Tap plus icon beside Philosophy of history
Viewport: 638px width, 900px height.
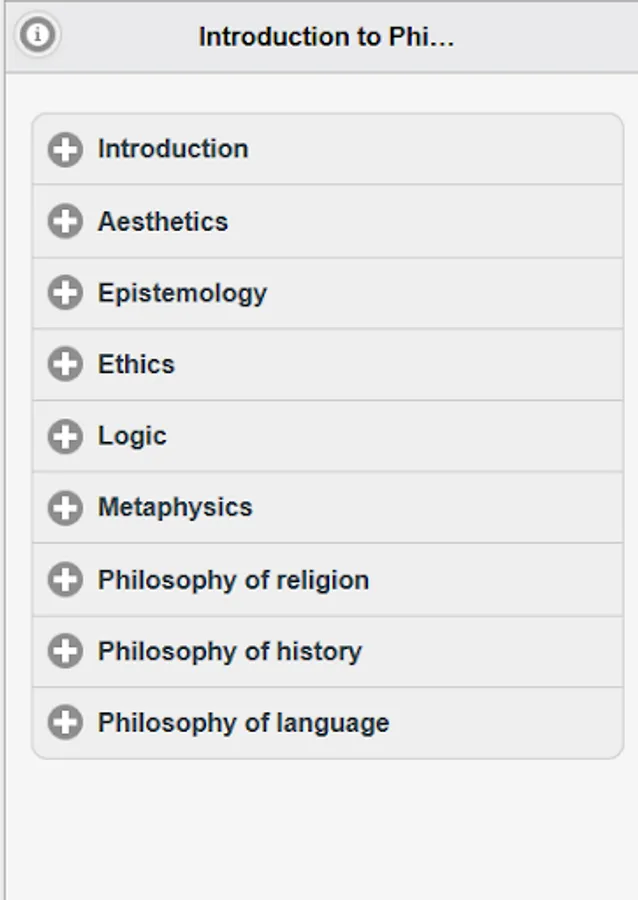(65, 651)
